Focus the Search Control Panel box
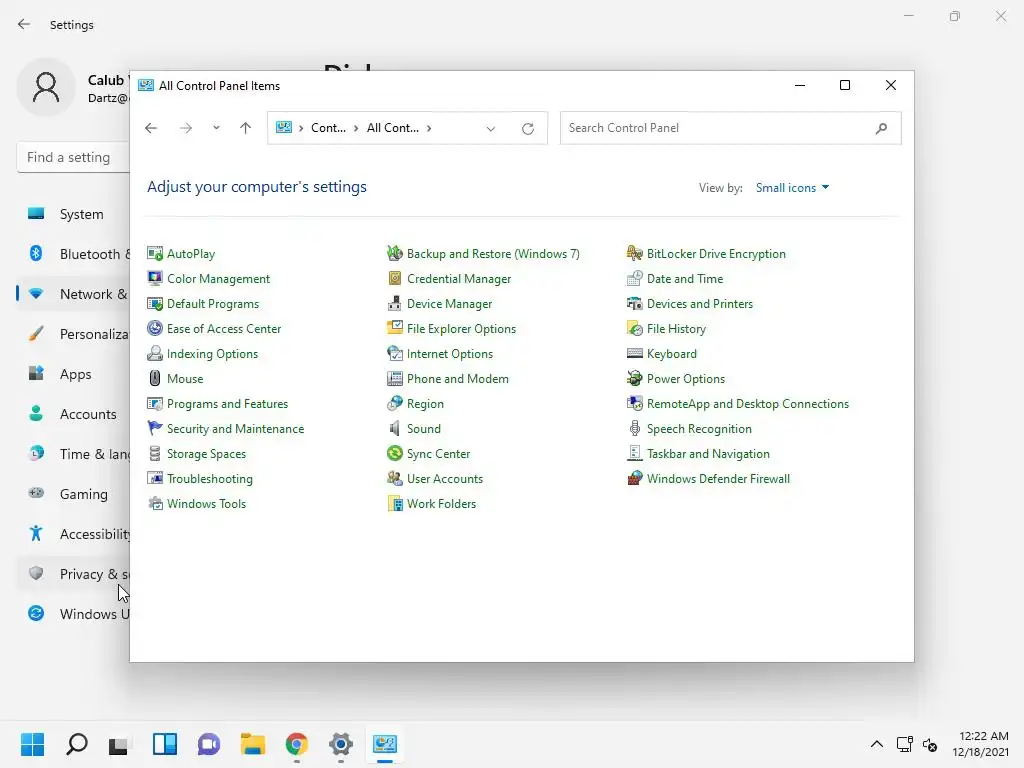 click(731, 128)
